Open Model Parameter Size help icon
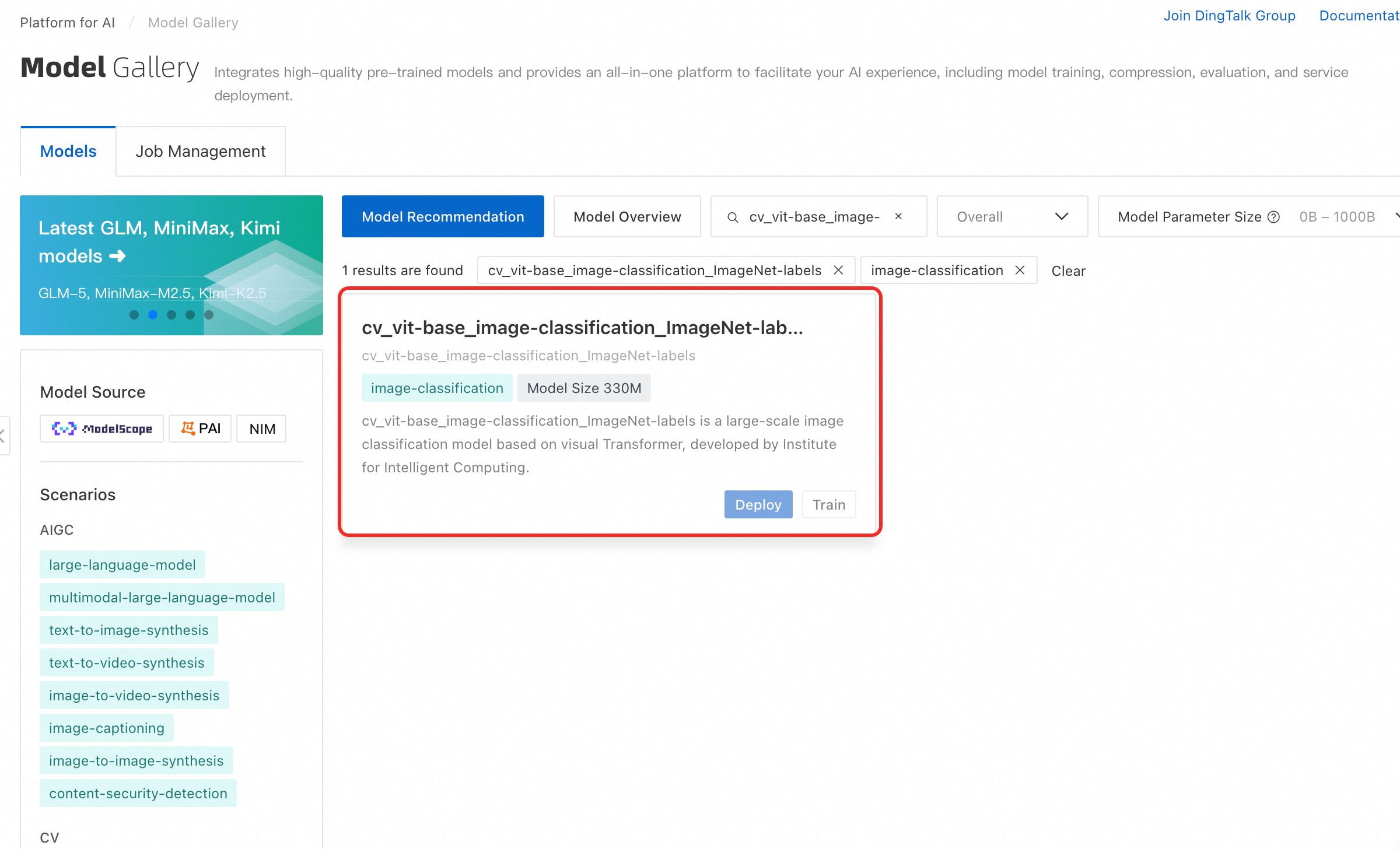 [x=1274, y=217]
